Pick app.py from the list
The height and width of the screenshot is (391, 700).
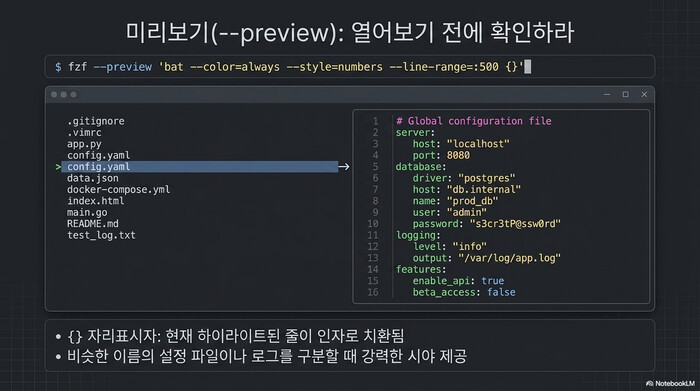click(x=84, y=144)
